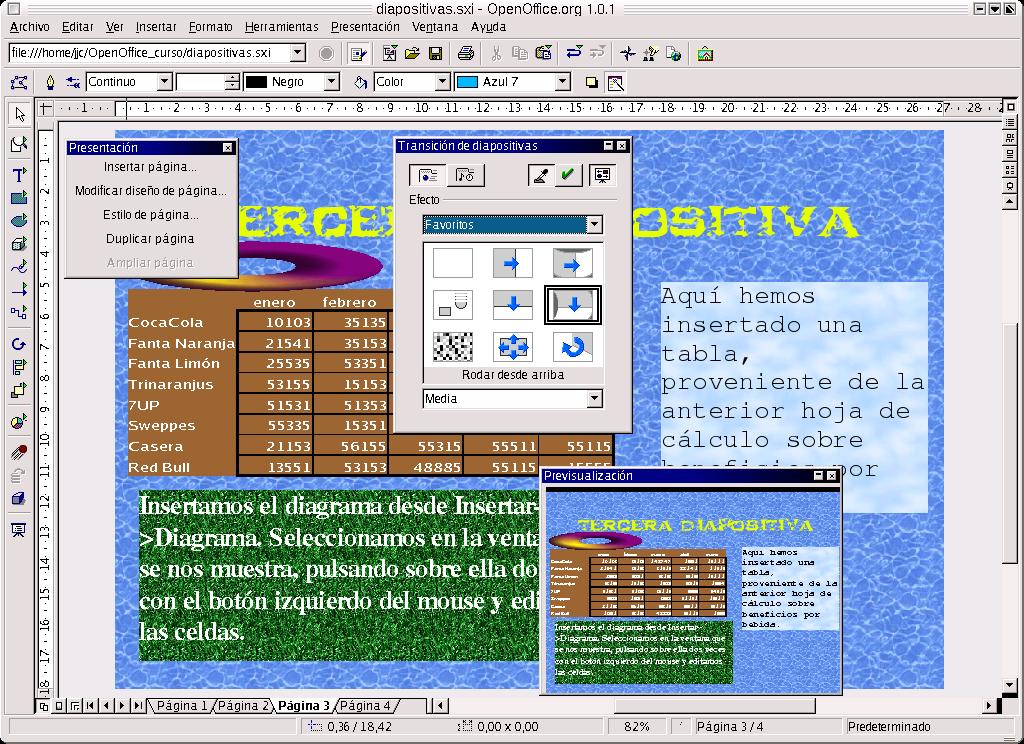Select the Curve drawing tool
The image size is (1024, 744).
pyautogui.click(x=19, y=267)
